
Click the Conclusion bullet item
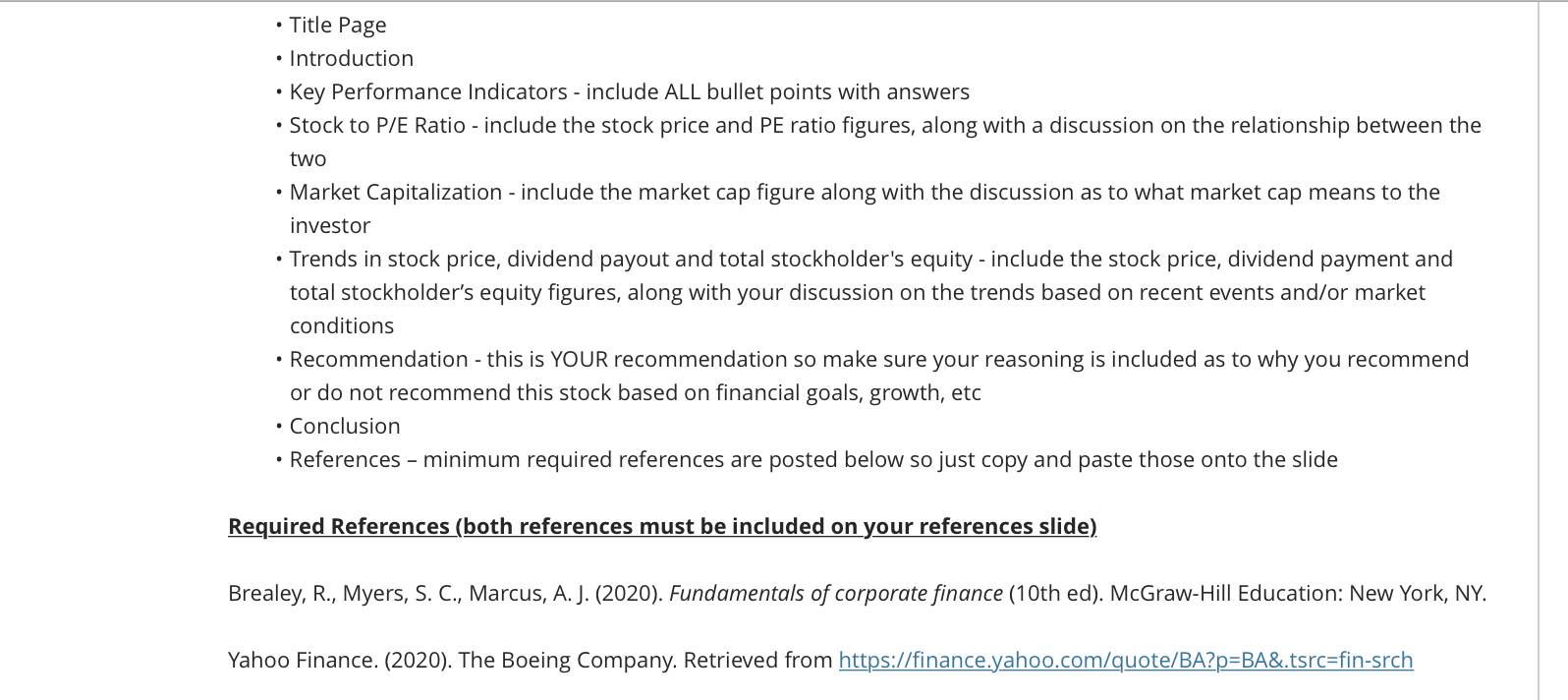[345, 426]
